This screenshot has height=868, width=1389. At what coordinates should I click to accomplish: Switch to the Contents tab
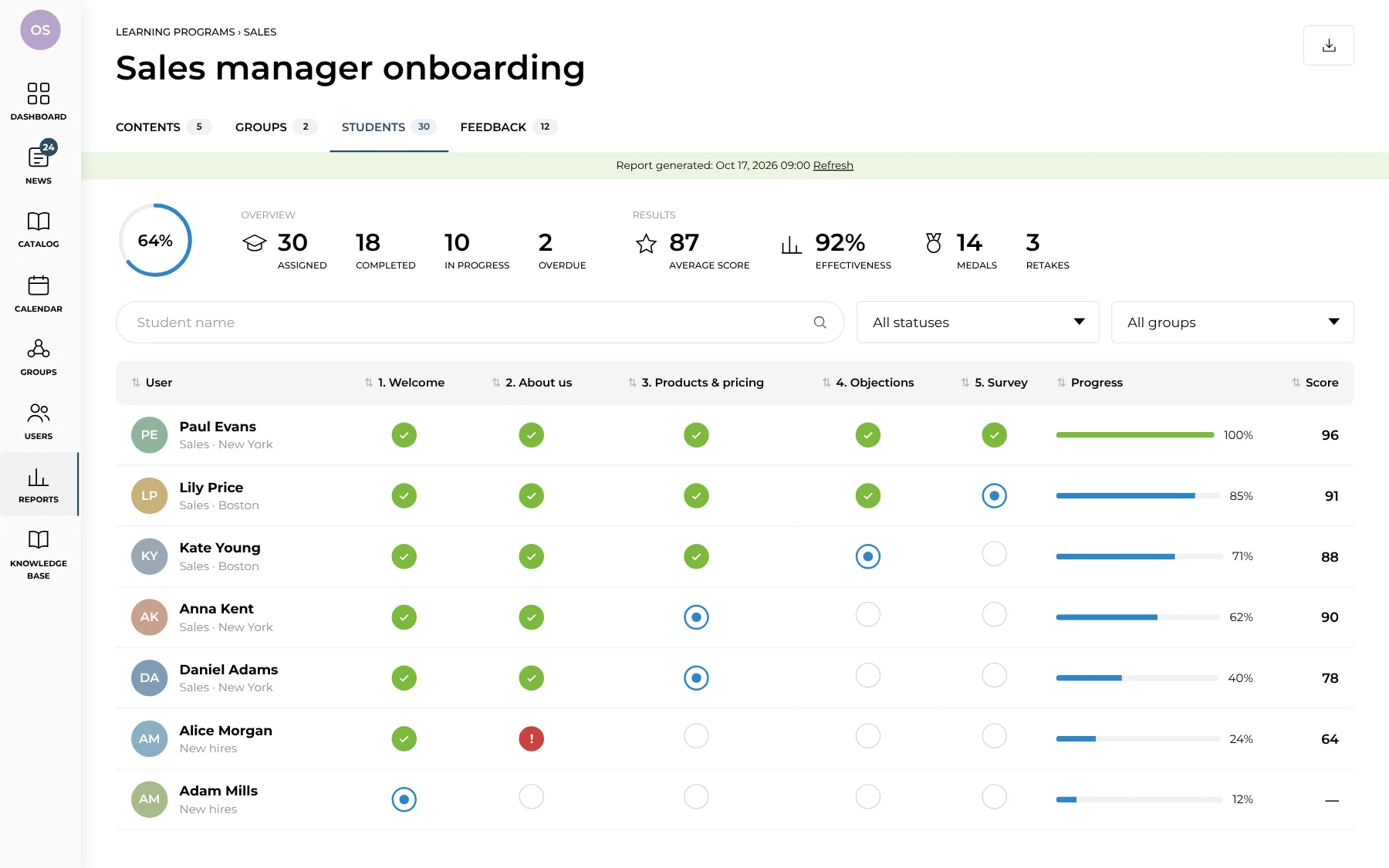pos(164,127)
